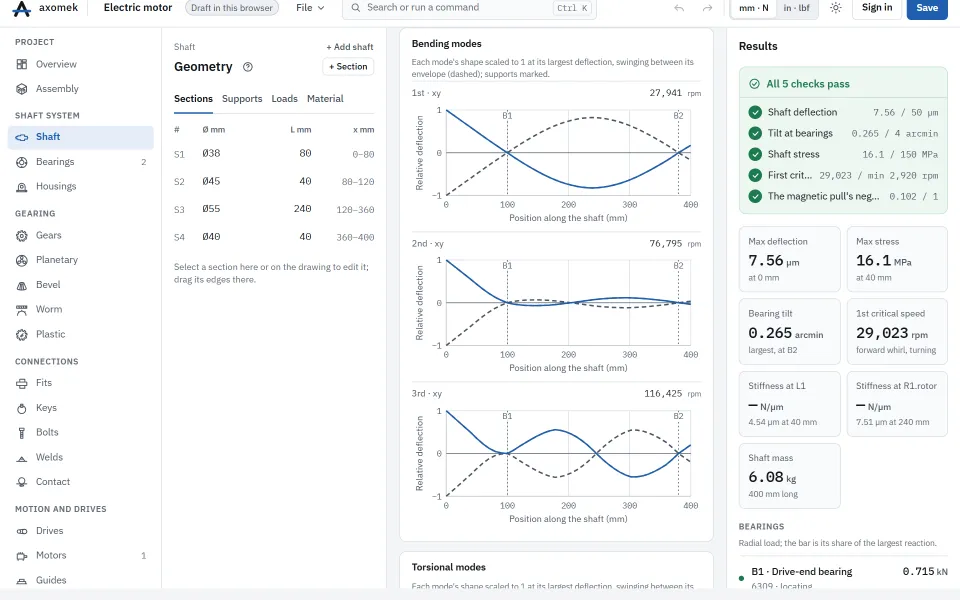Open the Bevel gear icon
The width and height of the screenshot is (960, 600).
click(21, 285)
